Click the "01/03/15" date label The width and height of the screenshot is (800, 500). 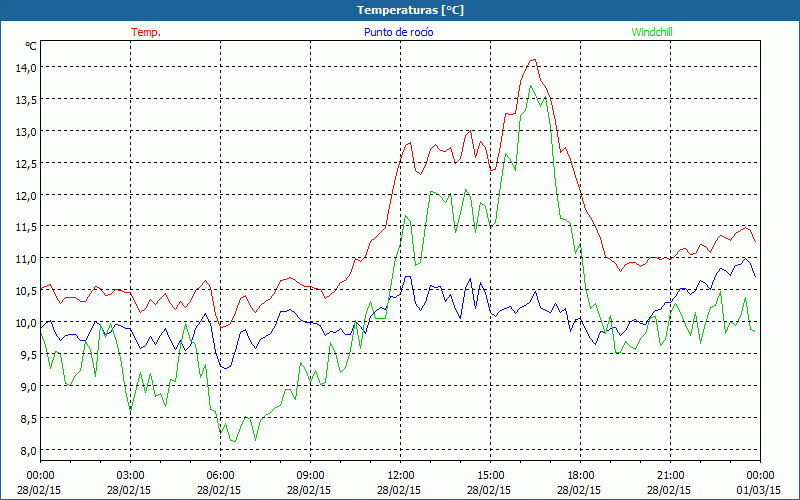click(759, 490)
